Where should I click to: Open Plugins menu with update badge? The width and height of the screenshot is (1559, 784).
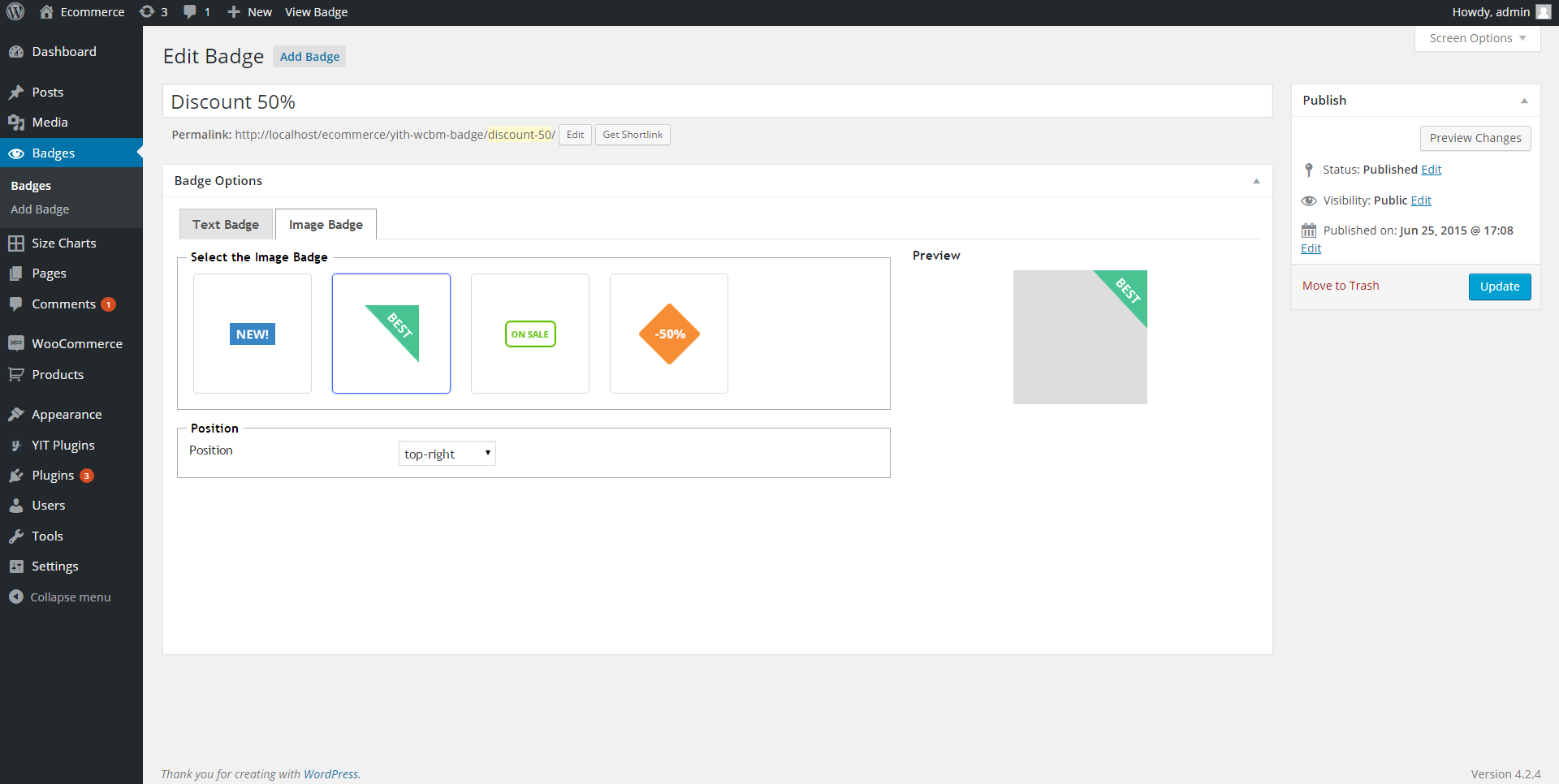click(54, 476)
